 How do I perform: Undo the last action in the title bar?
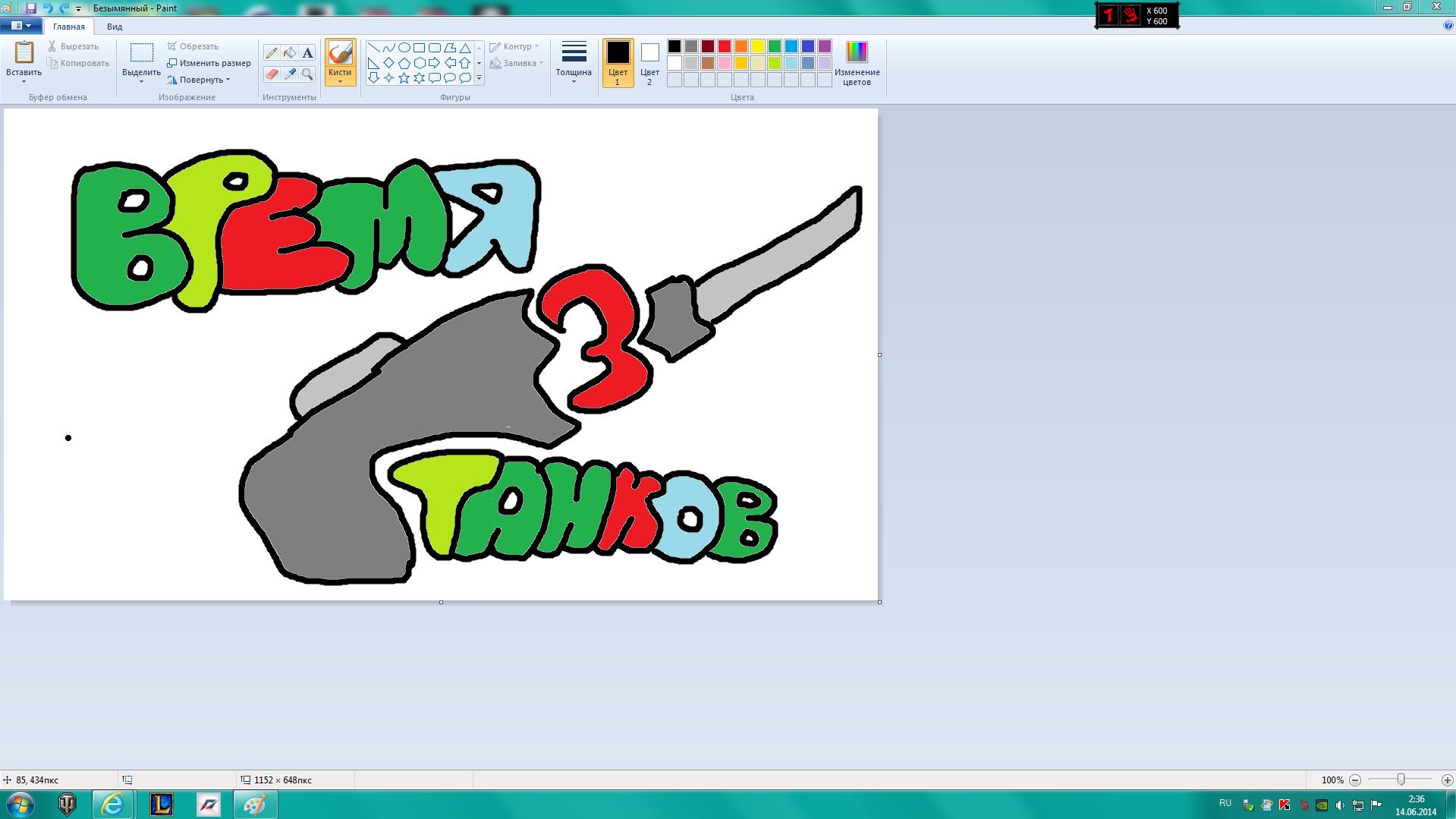click(x=48, y=8)
